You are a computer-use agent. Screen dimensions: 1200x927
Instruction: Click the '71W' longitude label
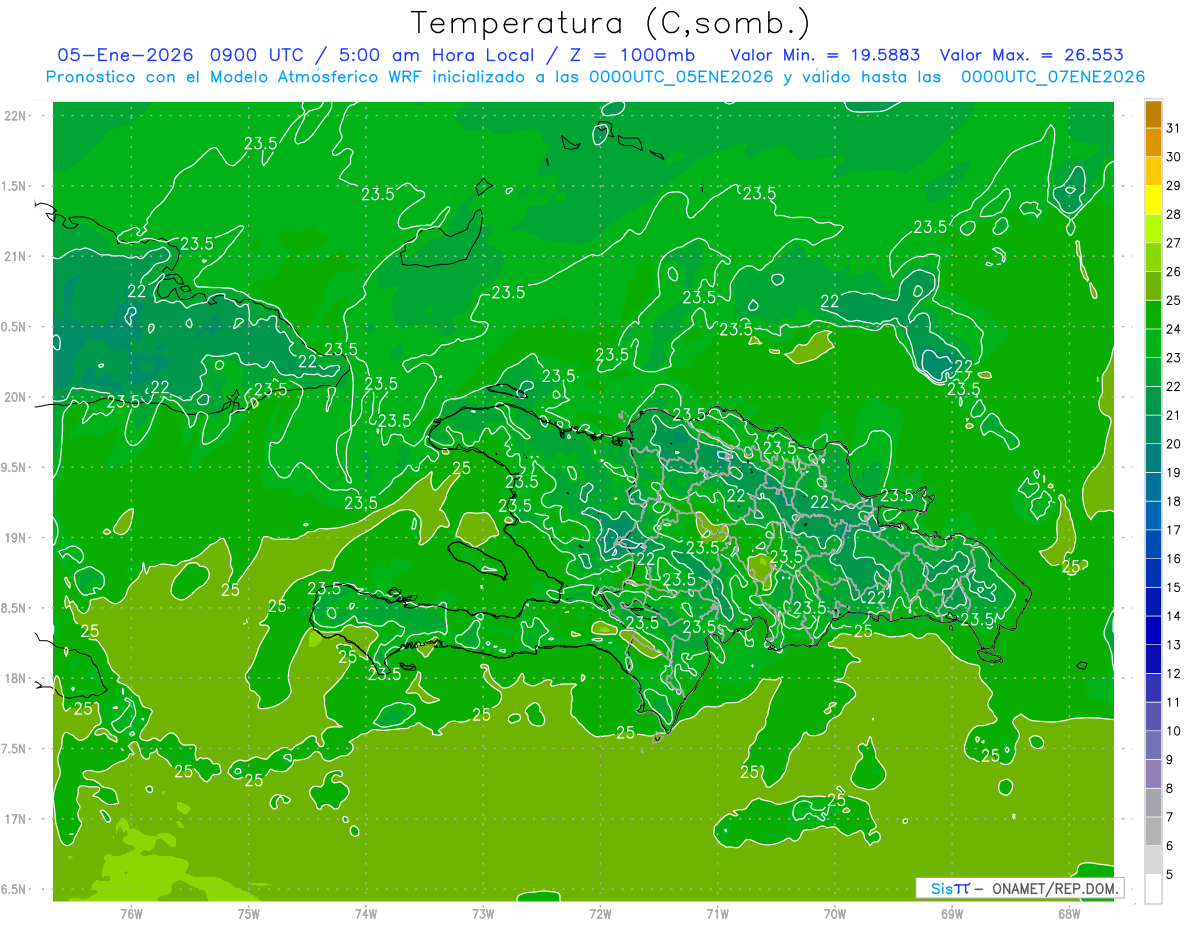coord(717,913)
